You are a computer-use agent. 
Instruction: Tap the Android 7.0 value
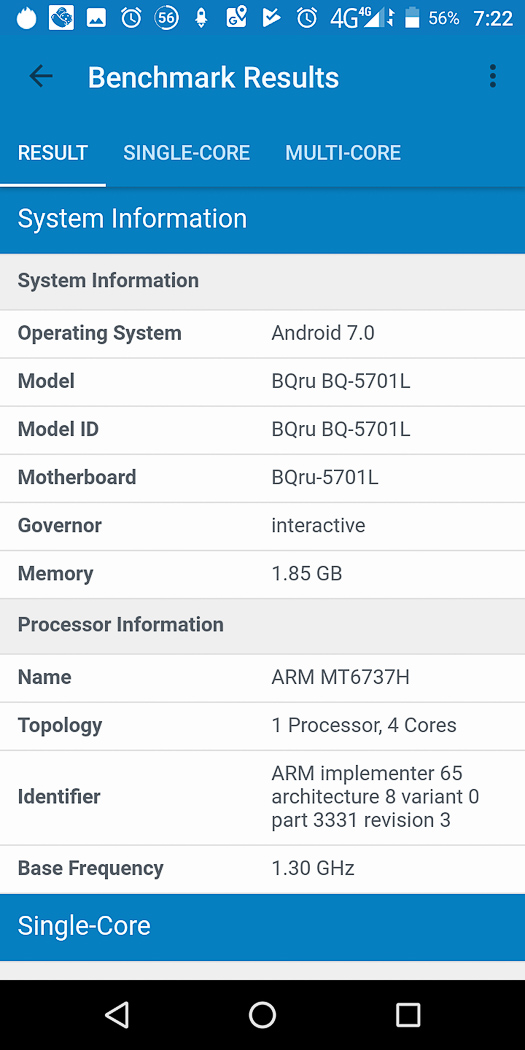tap(323, 333)
